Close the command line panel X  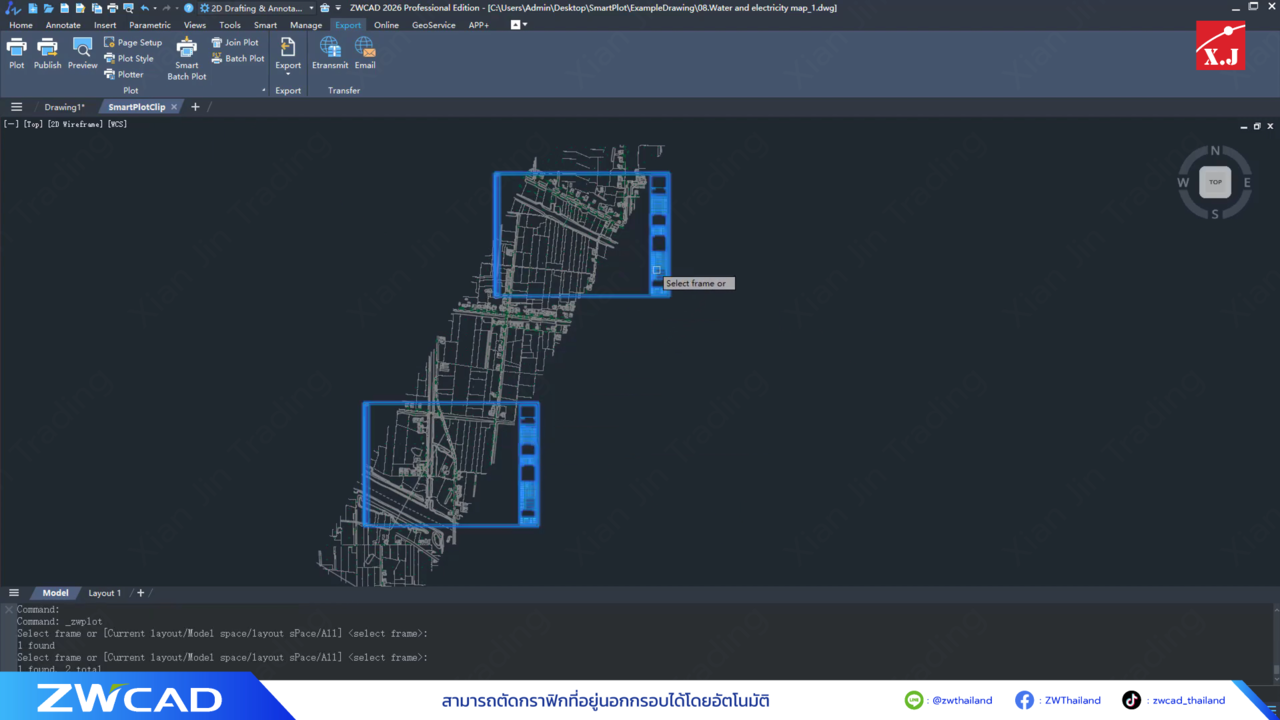[8, 609]
